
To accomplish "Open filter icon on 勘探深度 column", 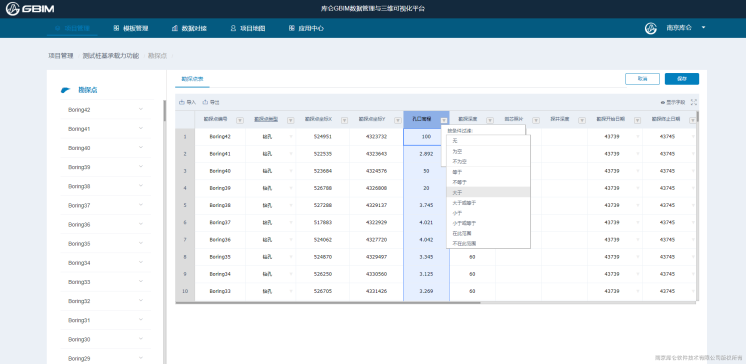I will coord(490,120).
